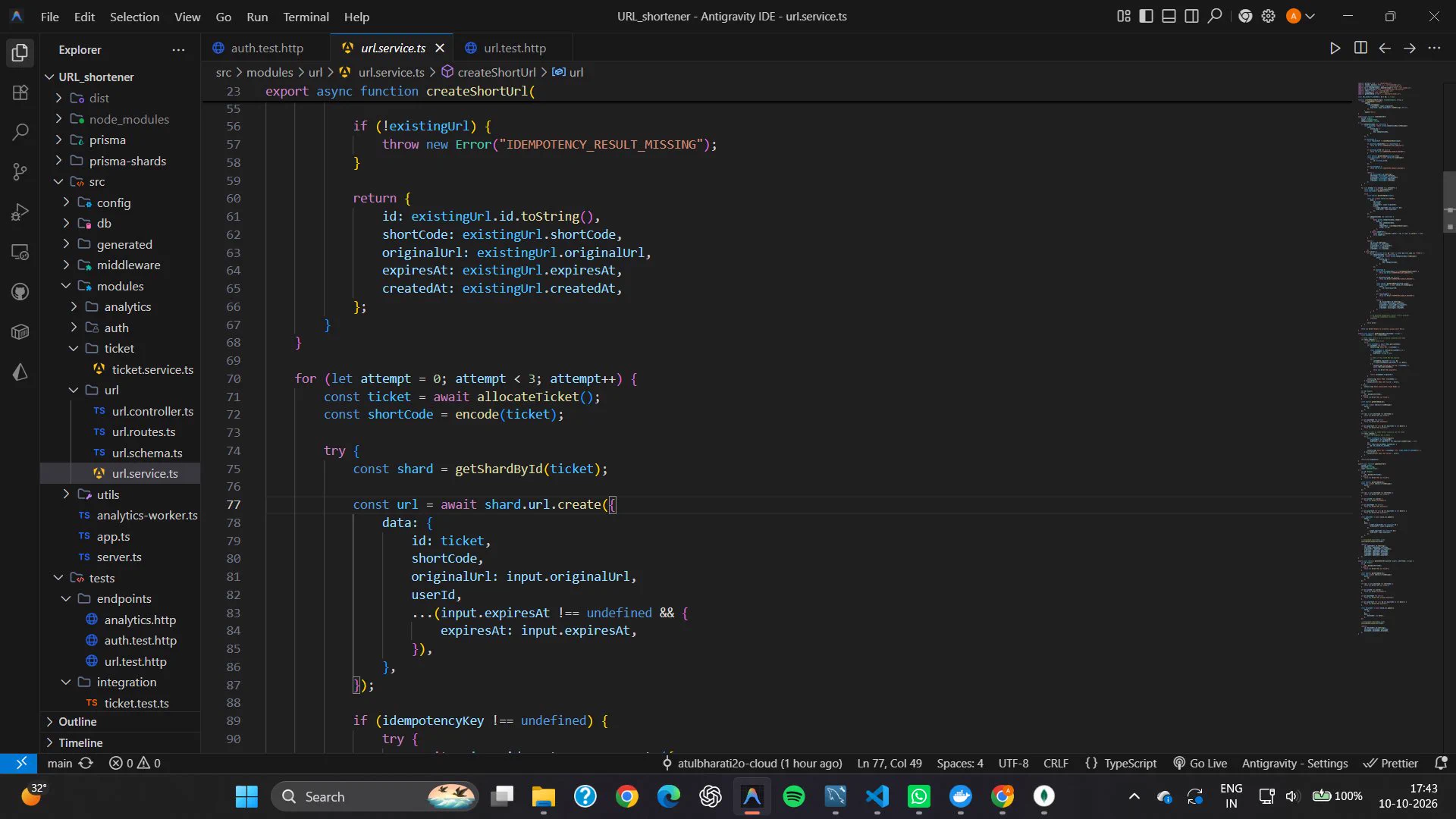Open Spotify from the Windows taskbar
Screen dimensions: 1456x819
pos(794,796)
